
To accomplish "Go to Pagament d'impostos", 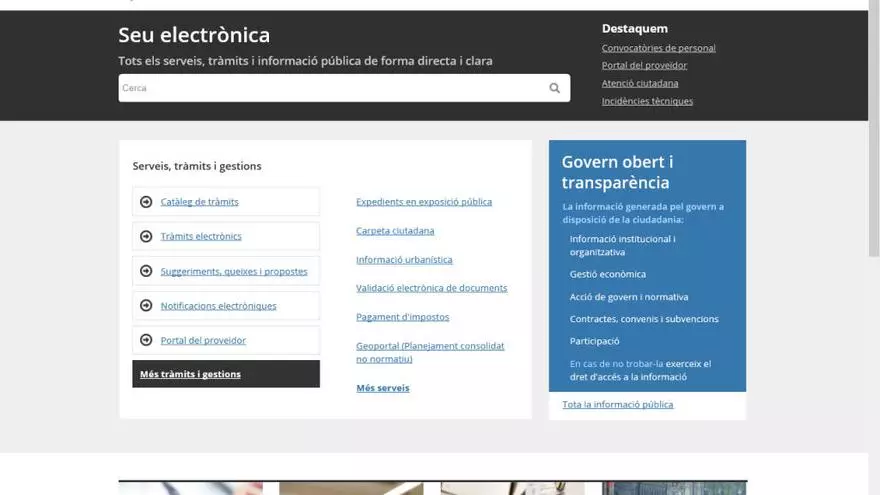I will 402,317.
